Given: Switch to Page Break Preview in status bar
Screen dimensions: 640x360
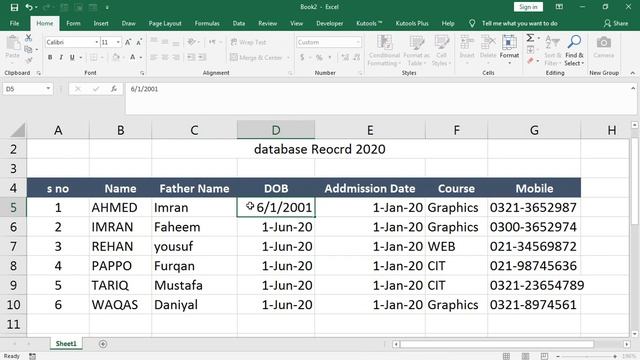Looking at the screenshot, I should 544,356.
